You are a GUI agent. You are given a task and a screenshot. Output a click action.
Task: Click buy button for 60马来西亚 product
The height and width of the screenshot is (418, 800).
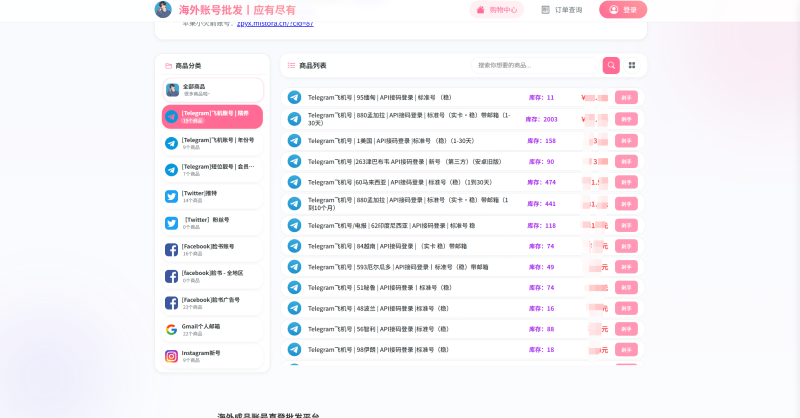(626, 182)
